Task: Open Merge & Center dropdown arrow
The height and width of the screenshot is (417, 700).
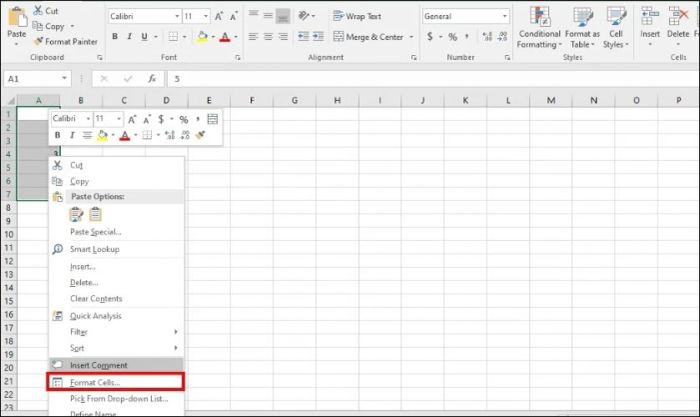Action: [x=411, y=37]
